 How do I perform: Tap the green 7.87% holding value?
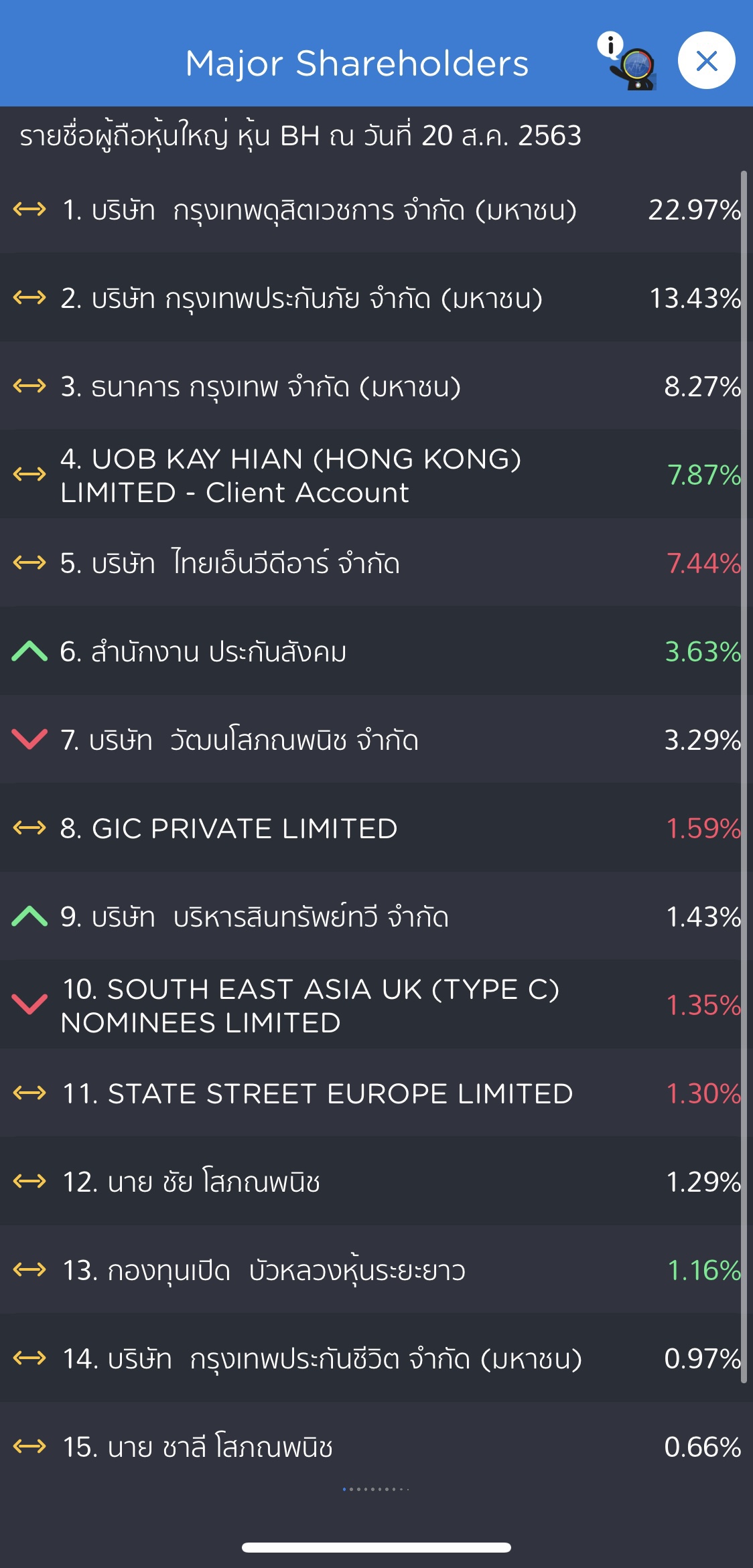coord(703,475)
